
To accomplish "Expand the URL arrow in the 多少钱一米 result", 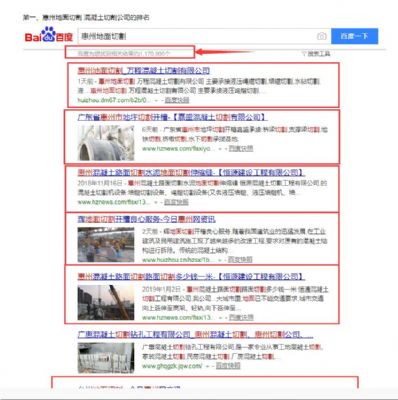I will [x=220, y=318].
